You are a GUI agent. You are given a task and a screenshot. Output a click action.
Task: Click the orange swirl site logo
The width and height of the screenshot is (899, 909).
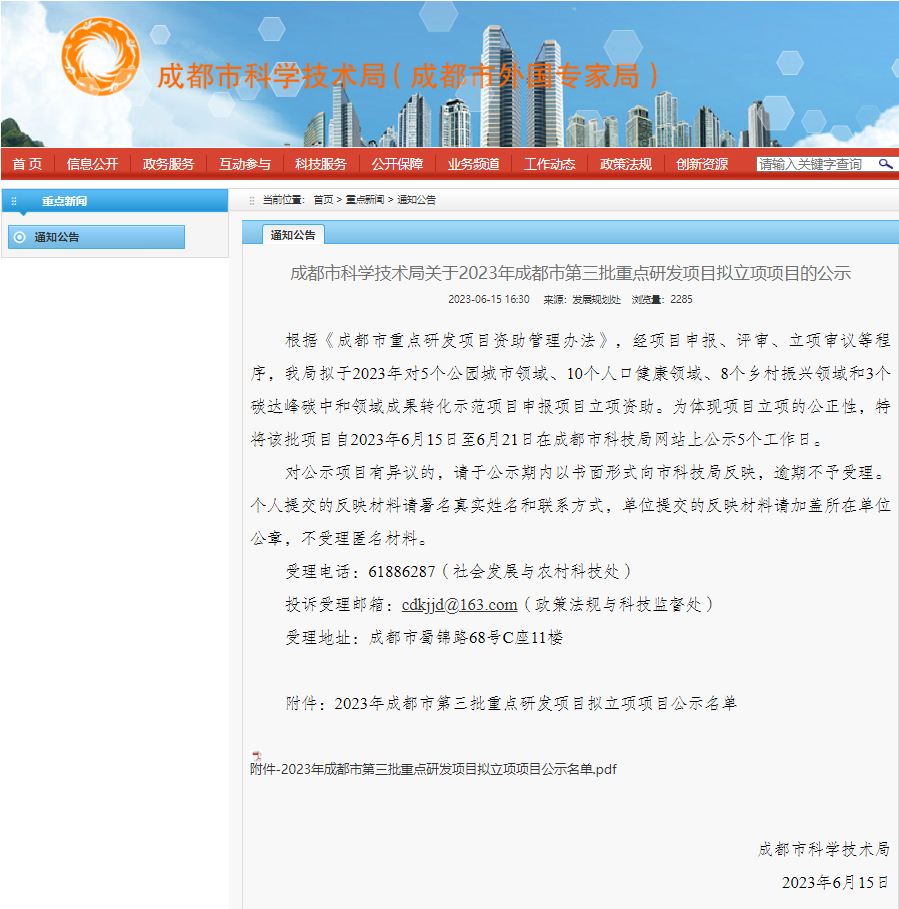[101, 58]
